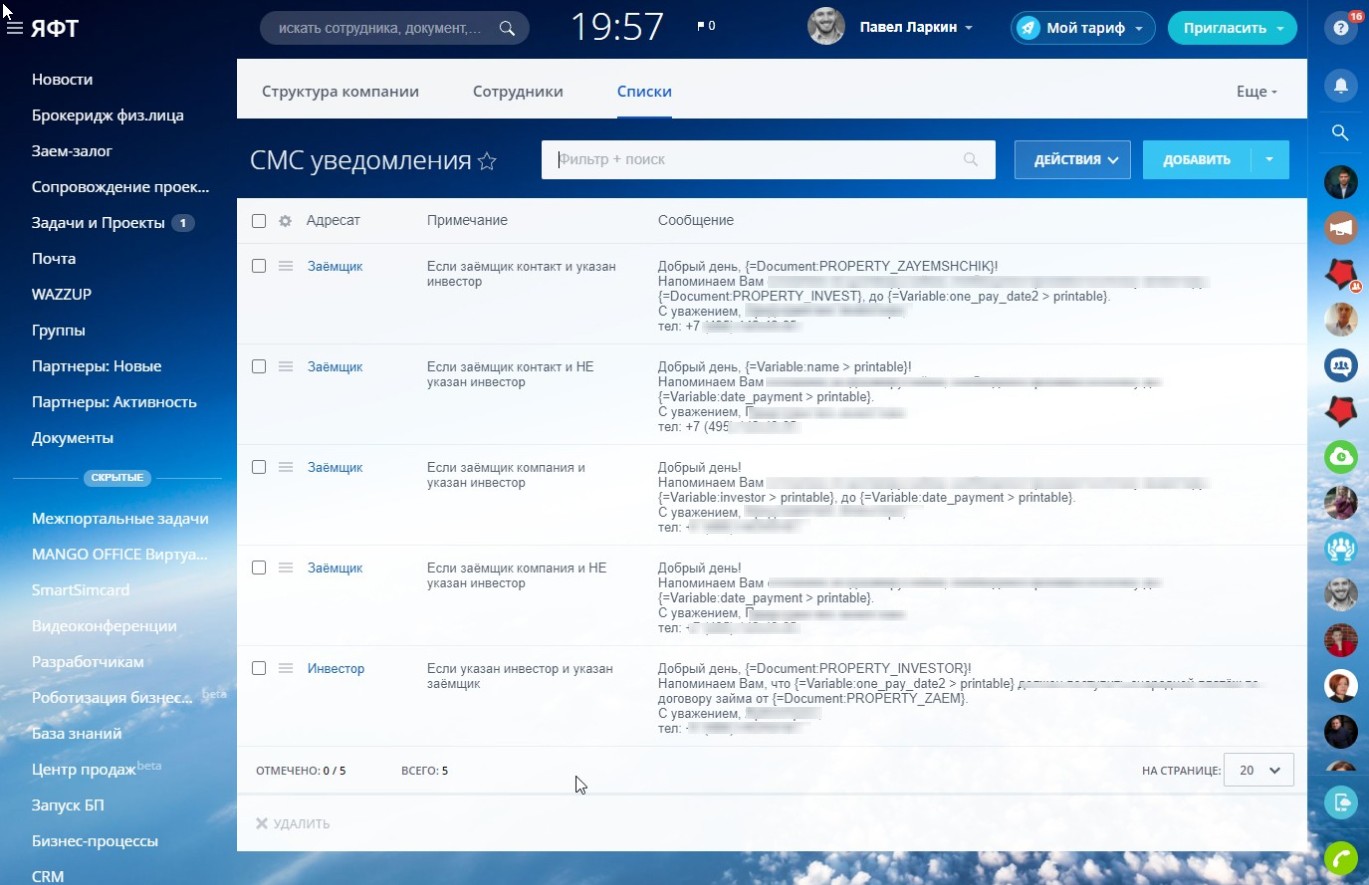Click the hamburger menu icon beside ЯФТ
This screenshot has height=885, width=1369.
[15, 28]
